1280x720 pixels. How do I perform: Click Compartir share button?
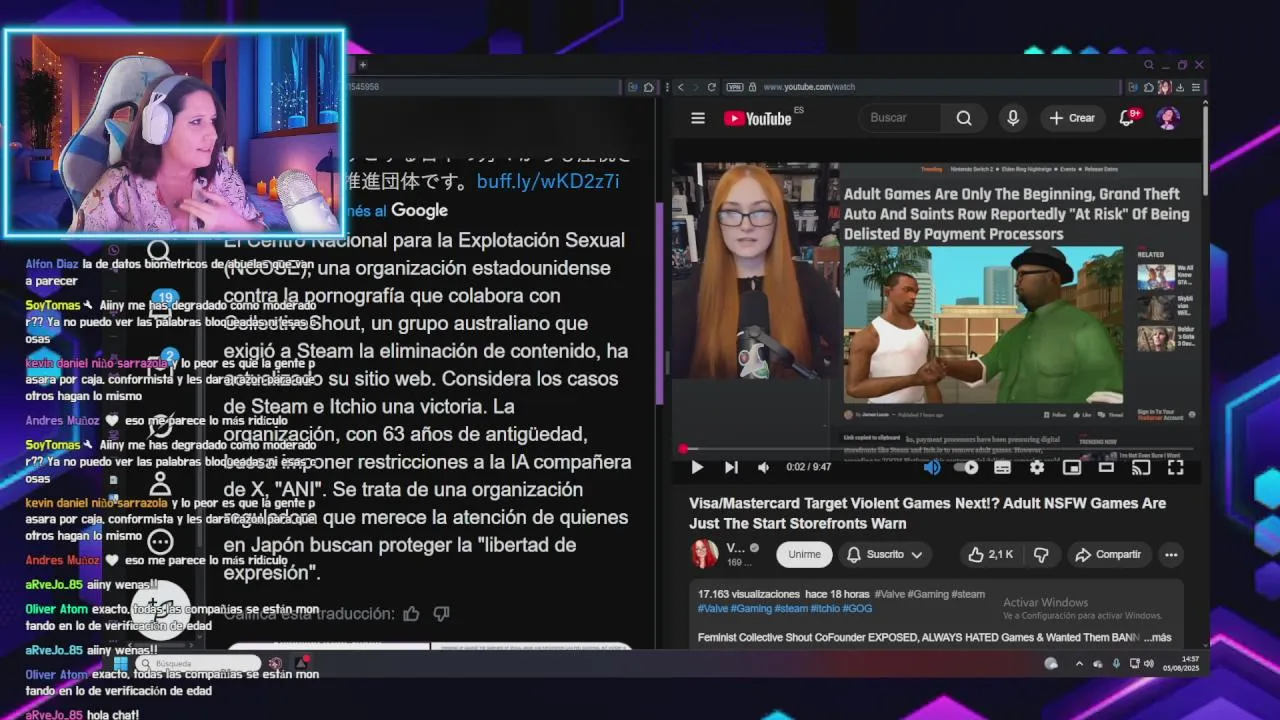click(x=1107, y=554)
